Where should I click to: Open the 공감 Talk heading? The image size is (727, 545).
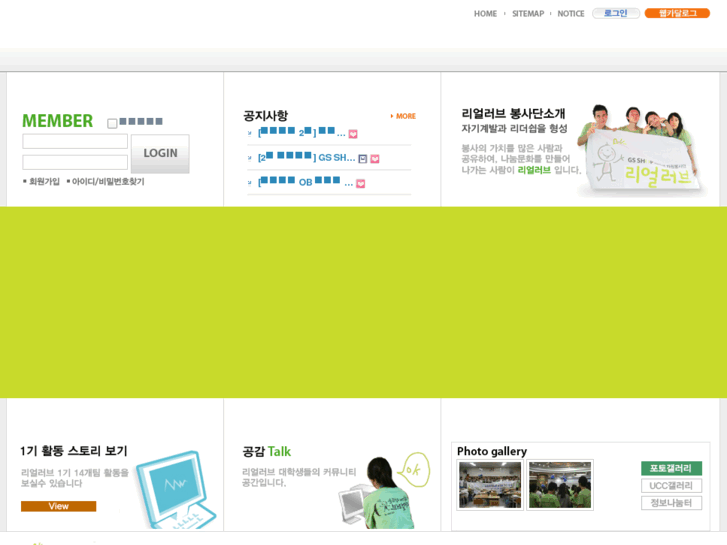coord(266,451)
